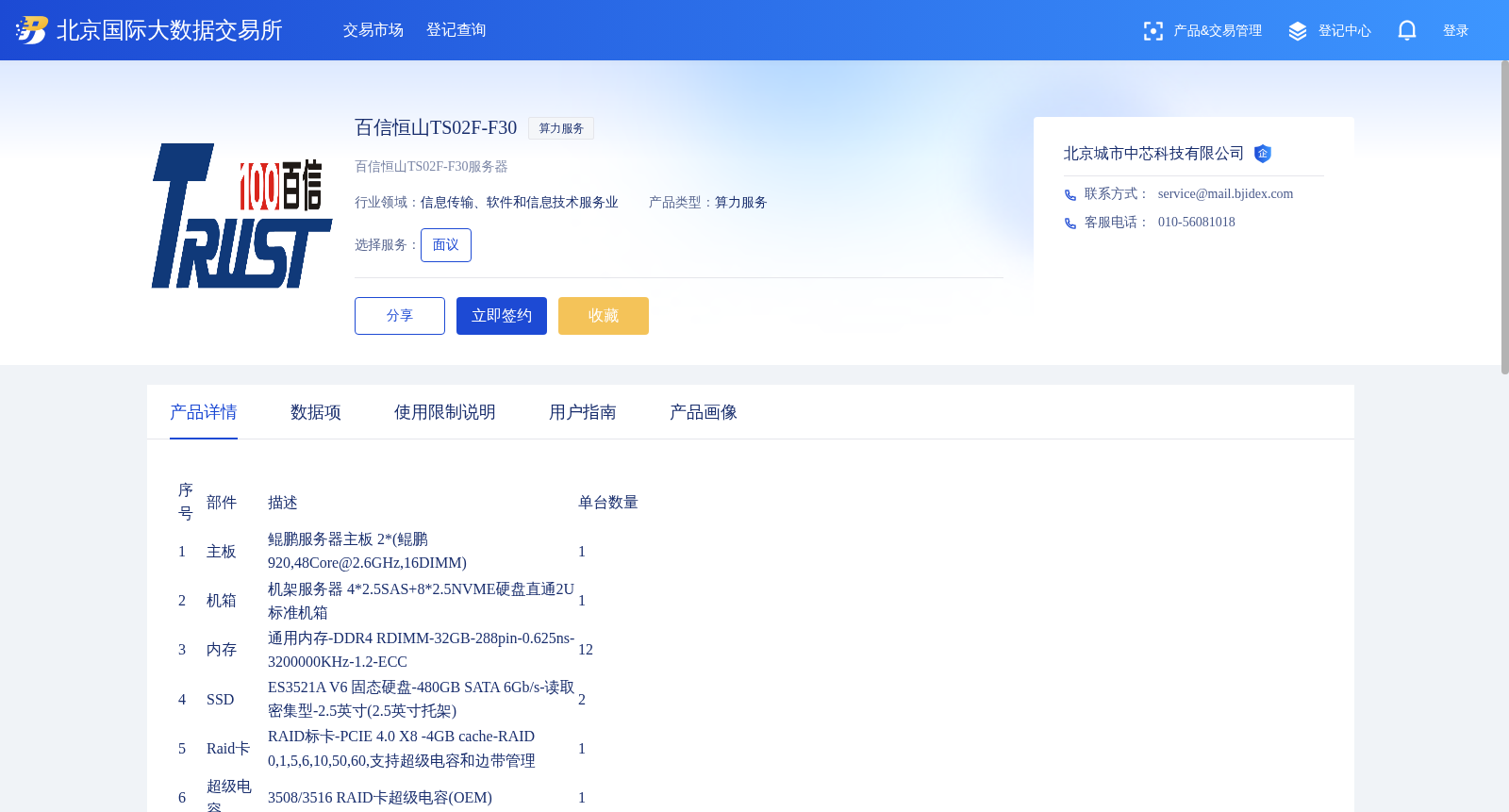Open the 登记查询 menu
This screenshot has width=1509, height=812.
pos(456,30)
